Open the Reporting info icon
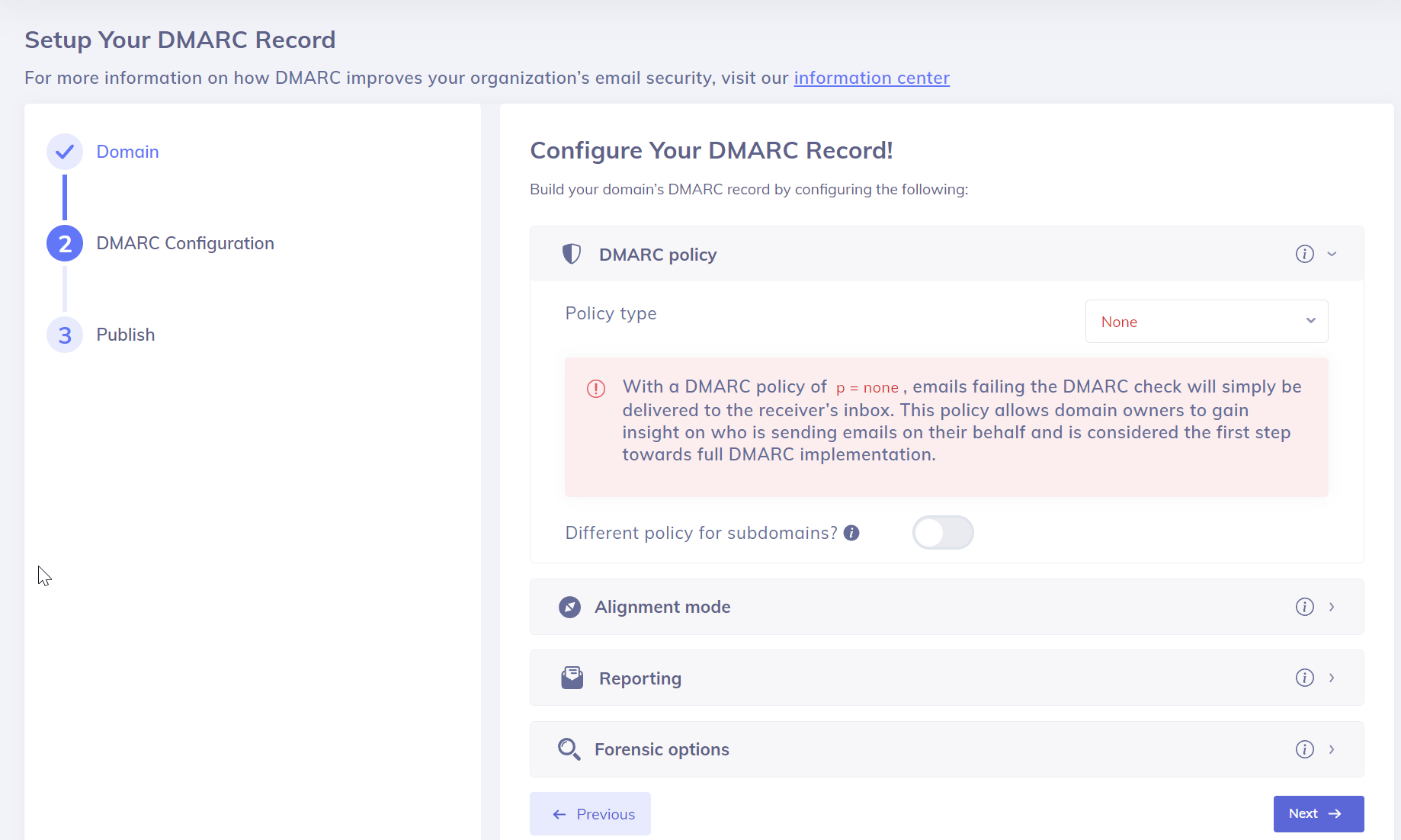 point(1304,678)
